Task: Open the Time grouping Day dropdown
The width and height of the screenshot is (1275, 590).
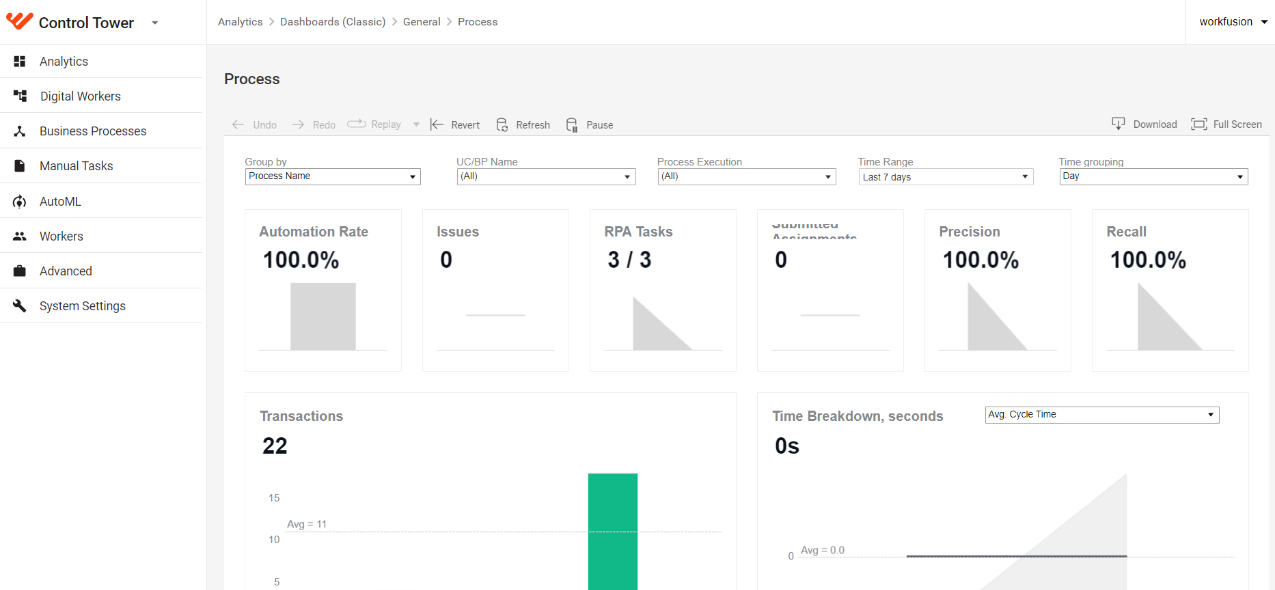Action: point(1154,176)
